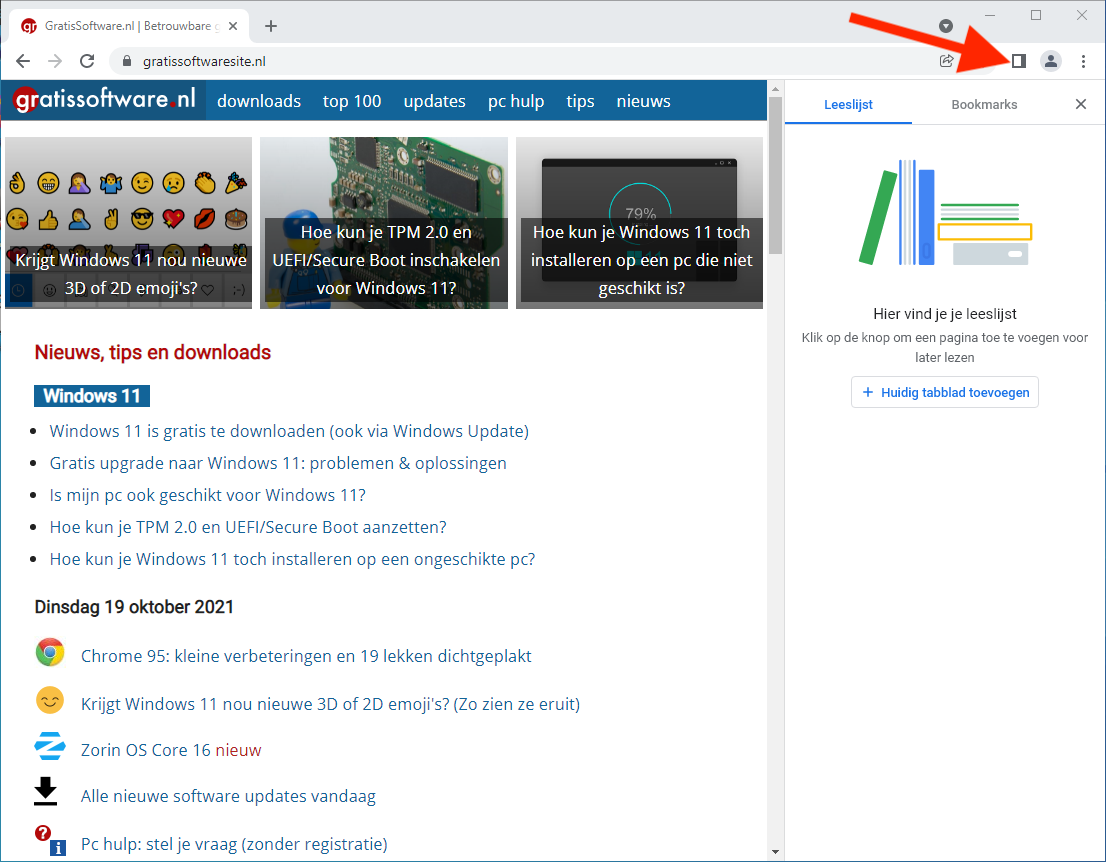Open the downloads menu item
Screen dimensions: 1106x862
pos(259,101)
